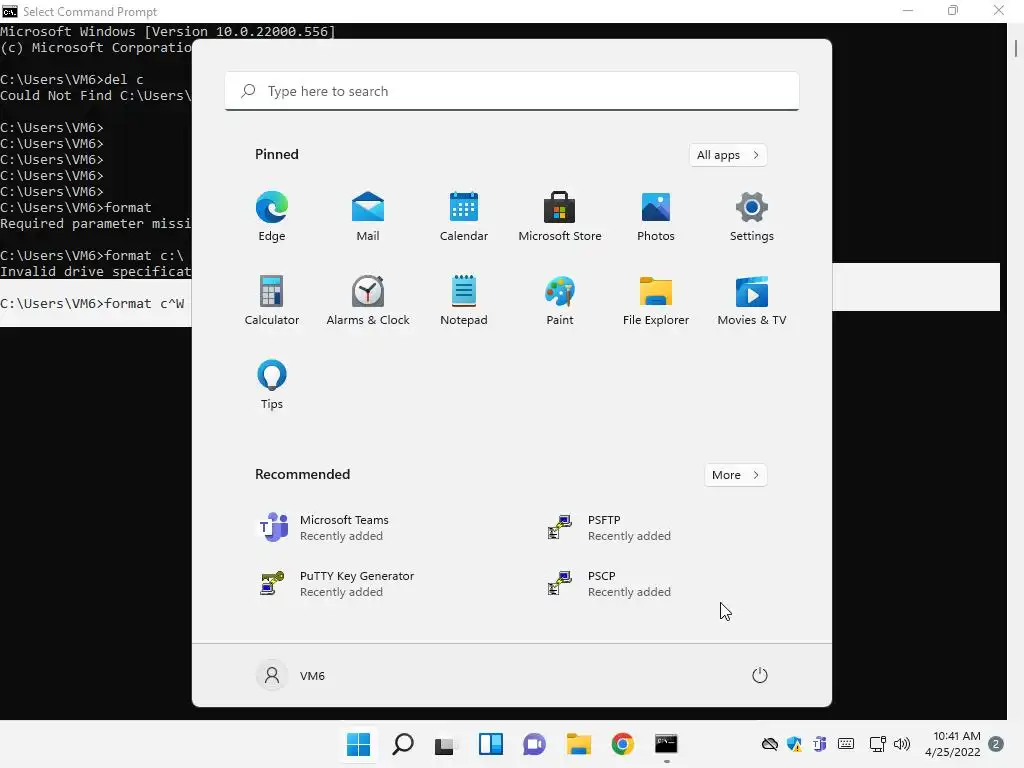This screenshot has height=768, width=1024.
Task: Open Widgets from the taskbar
Action: [490, 744]
